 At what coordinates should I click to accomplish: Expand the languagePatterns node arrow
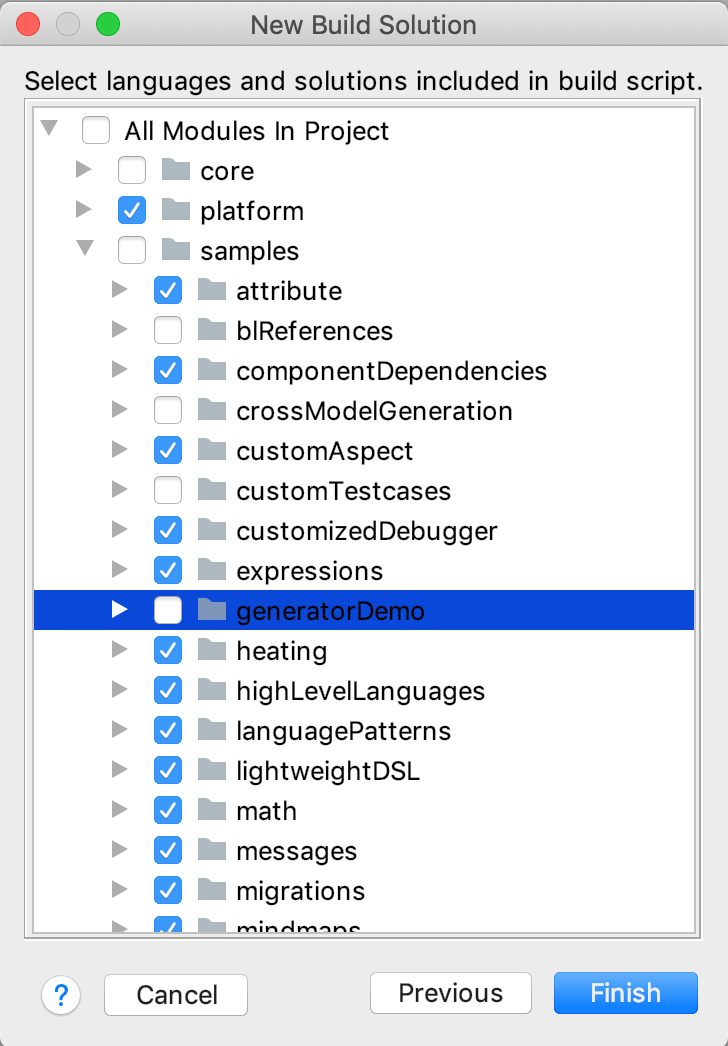[120, 731]
